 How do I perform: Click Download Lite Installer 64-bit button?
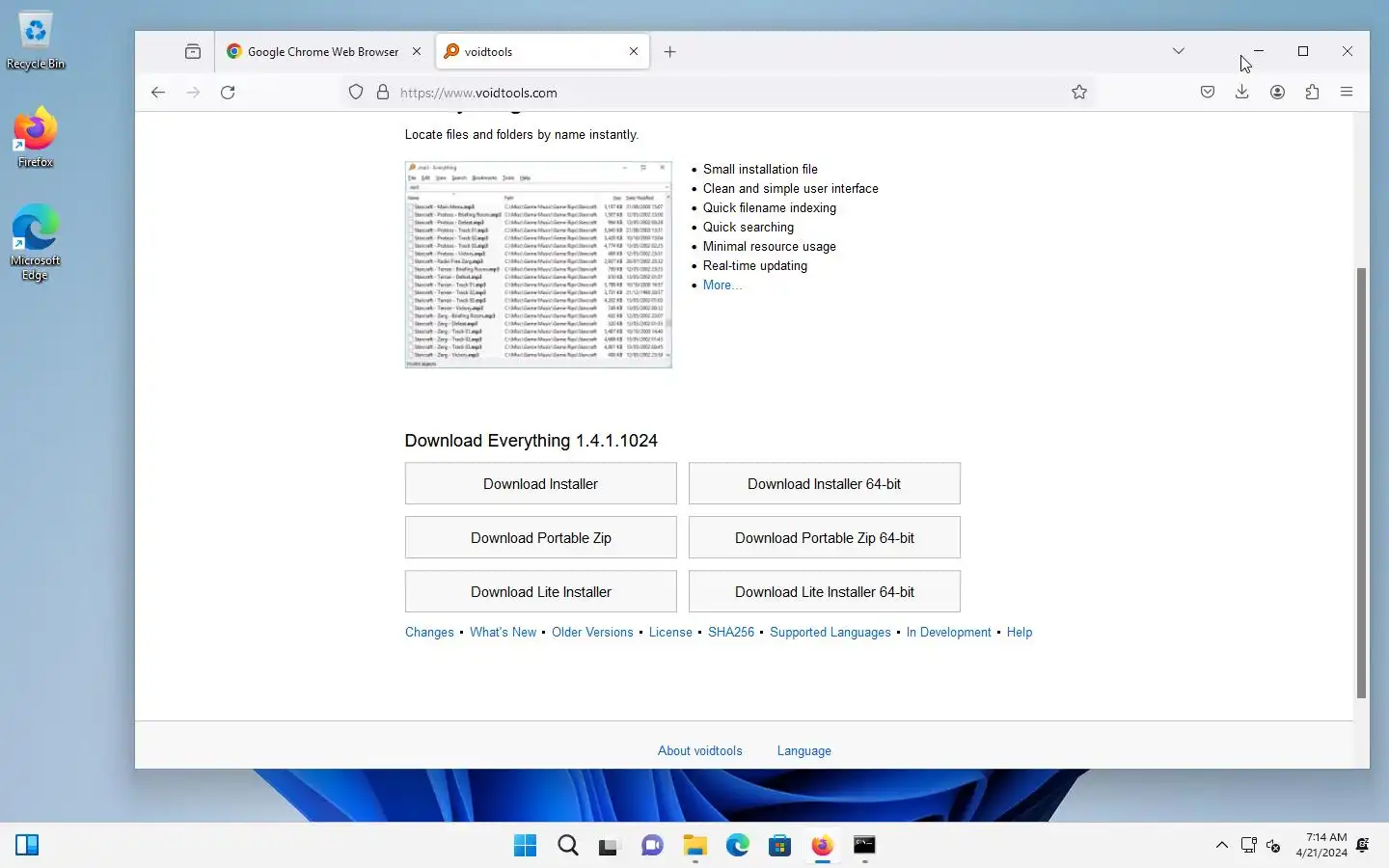(825, 592)
